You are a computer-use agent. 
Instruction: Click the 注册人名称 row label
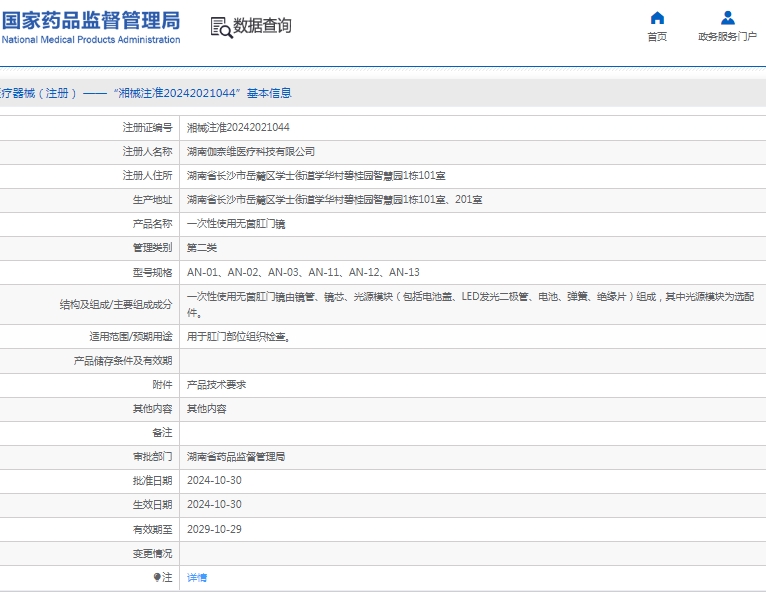148,151
